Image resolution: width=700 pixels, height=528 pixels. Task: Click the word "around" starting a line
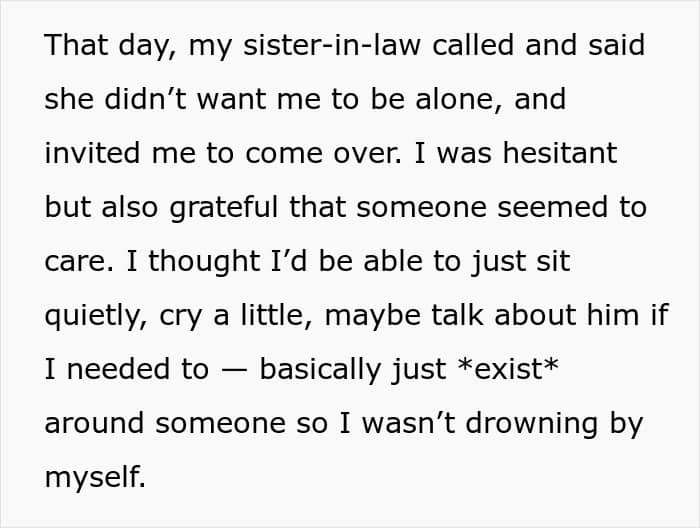(94, 423)
